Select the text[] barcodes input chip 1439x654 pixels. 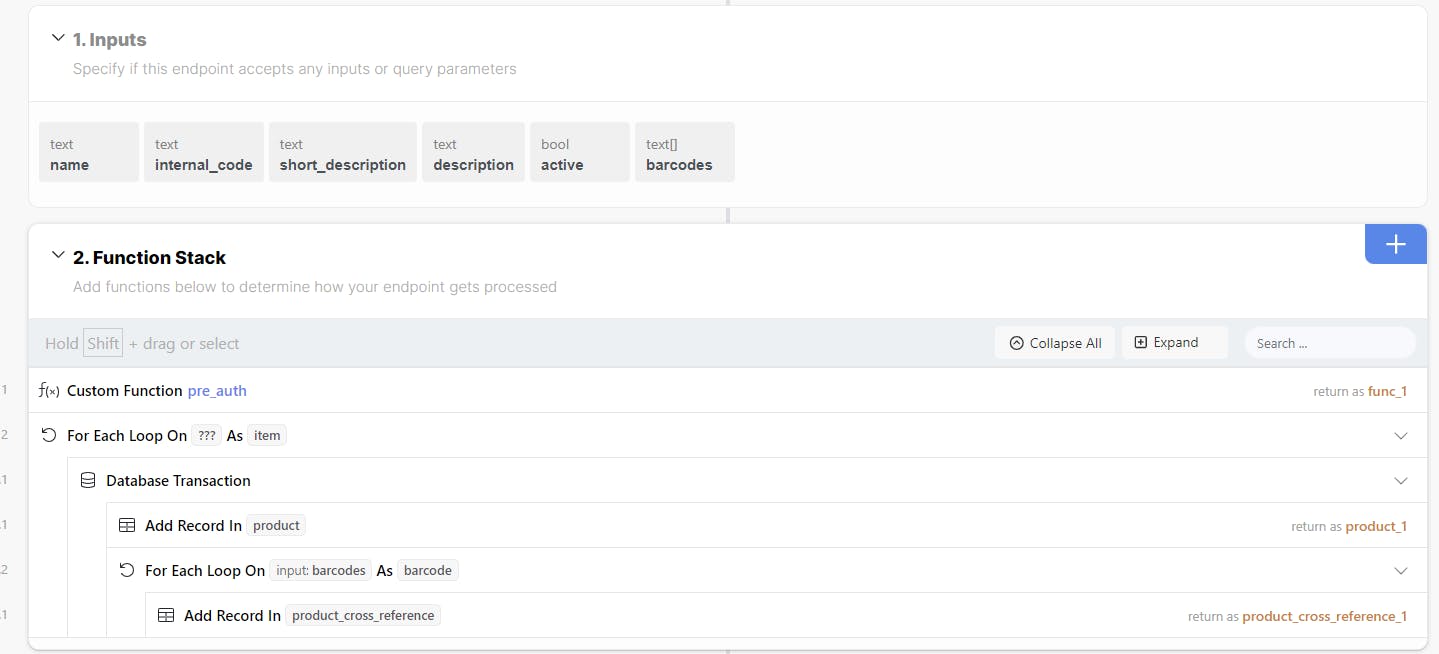coord(684,152)
